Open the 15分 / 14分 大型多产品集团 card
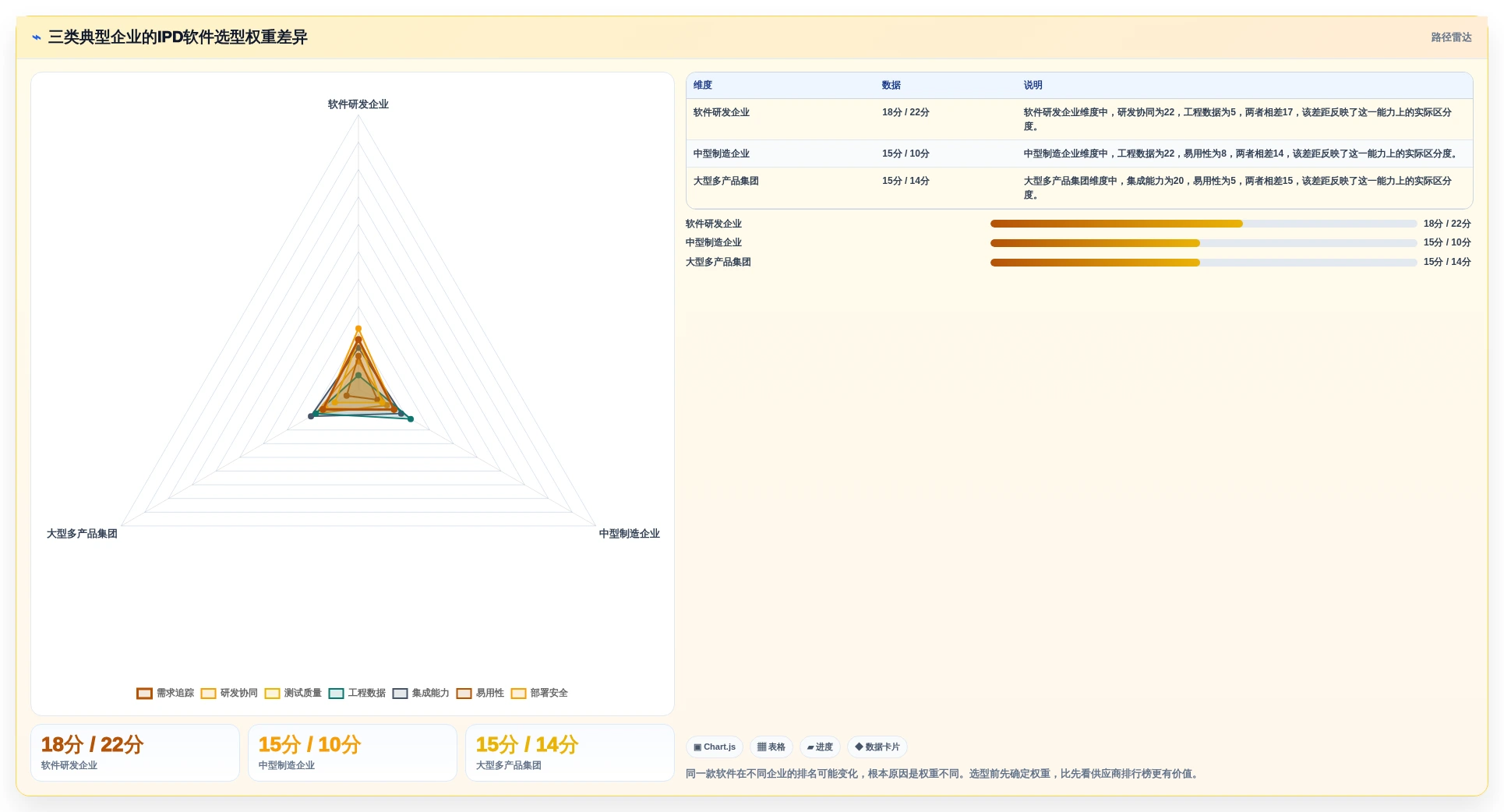The image size is (1504, 812). click(x=570, y=753)
